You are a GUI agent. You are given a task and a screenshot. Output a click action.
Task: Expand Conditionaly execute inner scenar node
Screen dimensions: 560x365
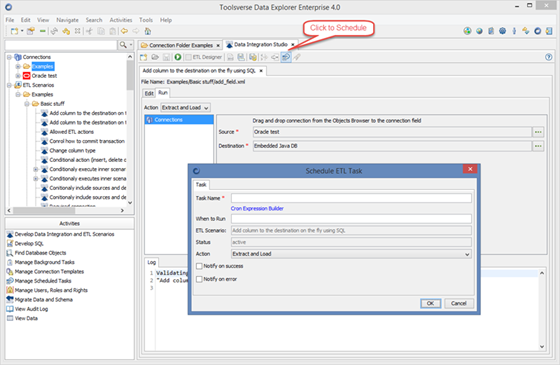coord(36,169)
